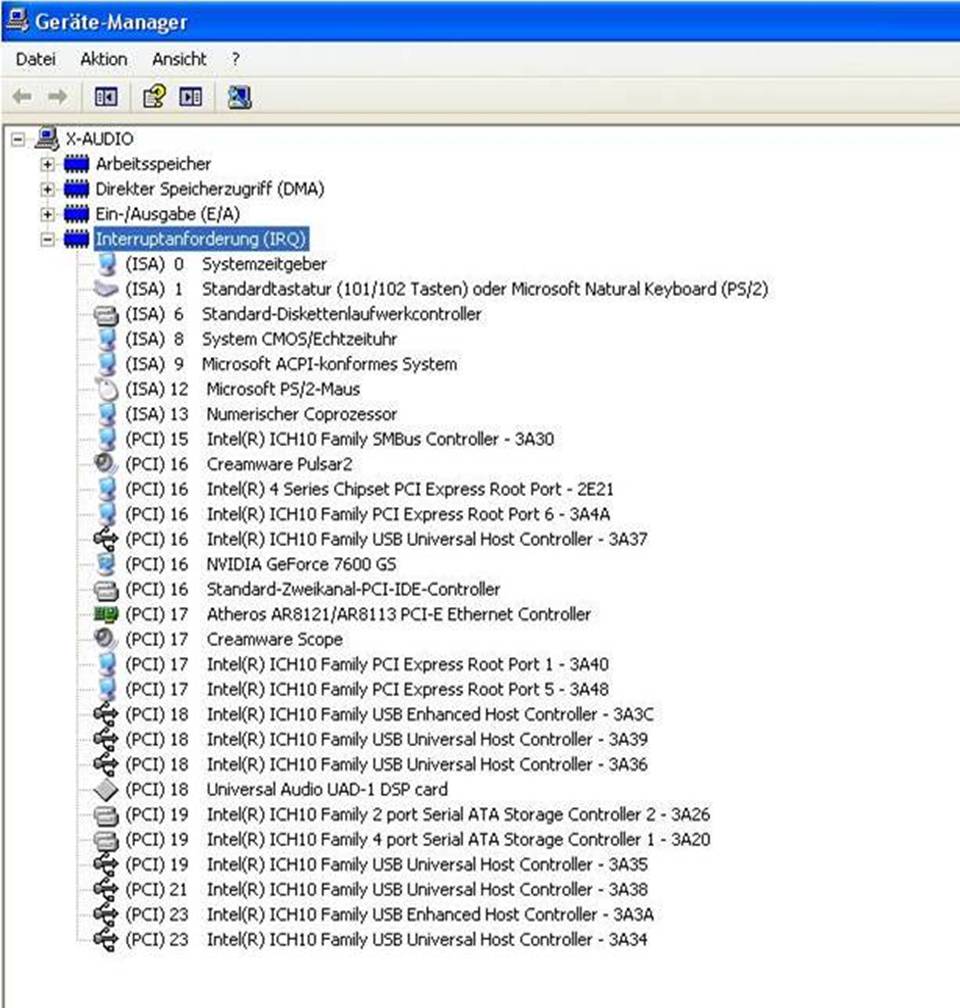The width and height of the screenshot is (960, 1008).
Task: Click the diamond icon beside Universal Audio UAD-1
Action: pos(105,789)
